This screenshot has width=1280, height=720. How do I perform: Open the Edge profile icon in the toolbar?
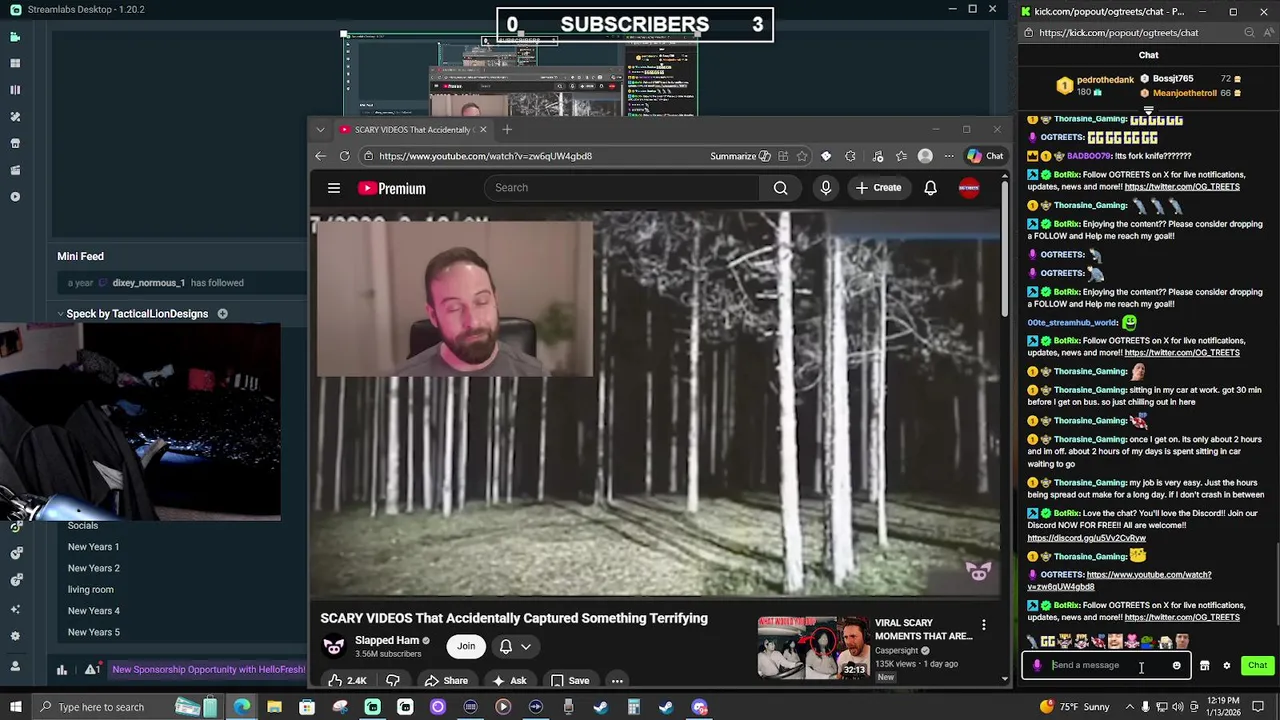pos(925,156)
